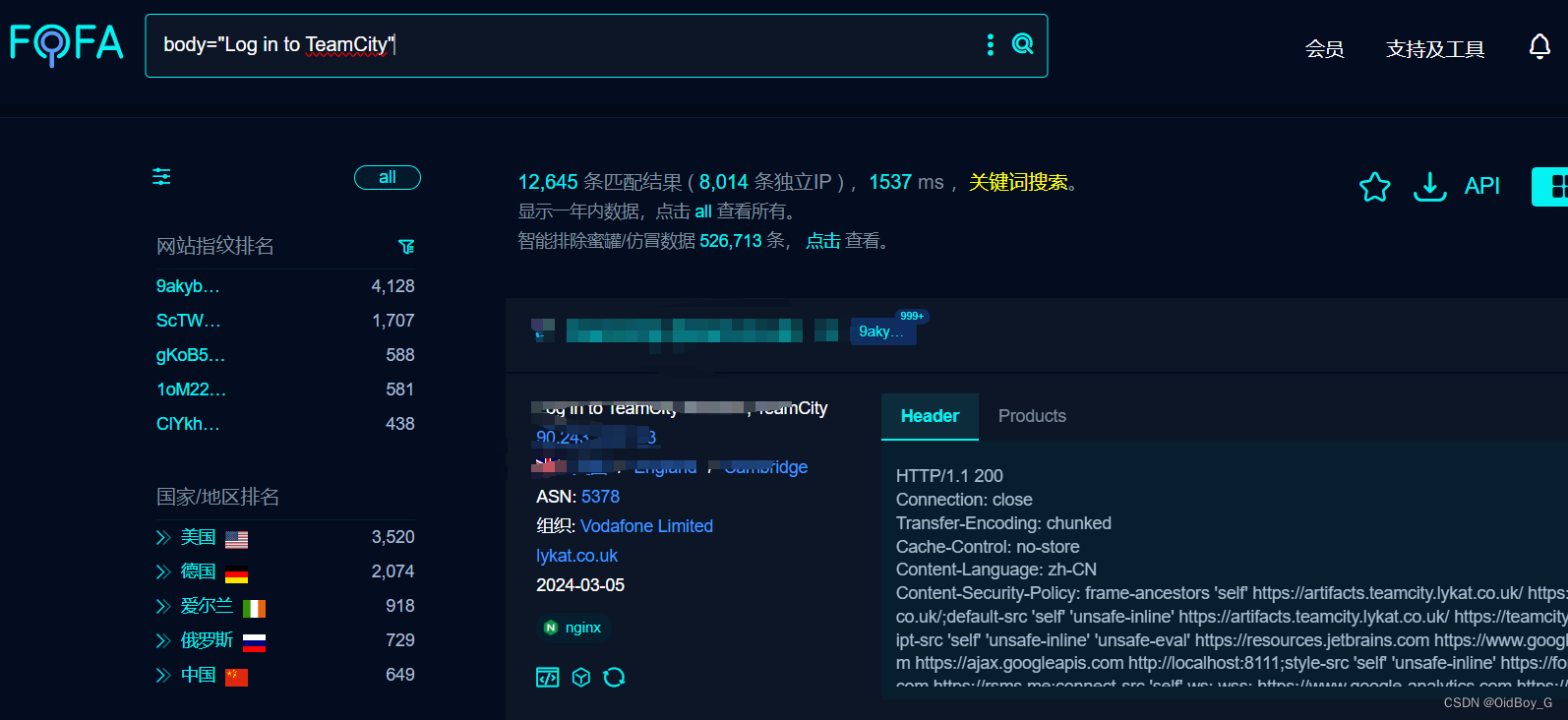
Task: Click the cube icon in the result card
Action: [581, 677]
